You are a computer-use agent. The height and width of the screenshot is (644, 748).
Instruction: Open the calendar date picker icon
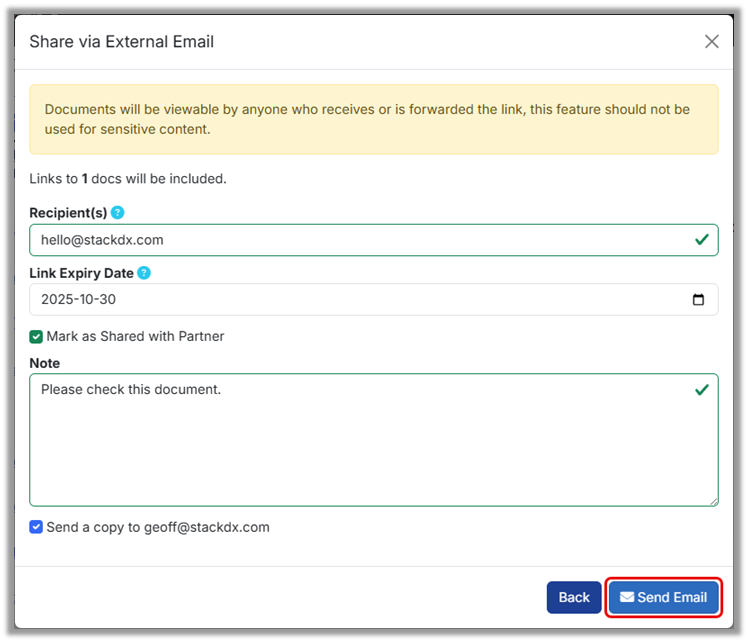point(698,299)
